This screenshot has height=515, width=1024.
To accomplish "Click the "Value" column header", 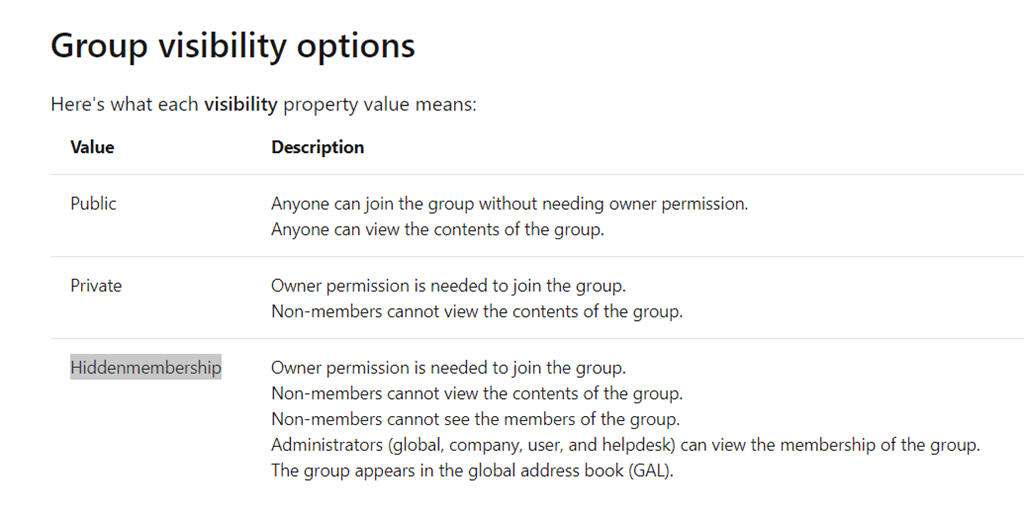I will coord(92,147).
